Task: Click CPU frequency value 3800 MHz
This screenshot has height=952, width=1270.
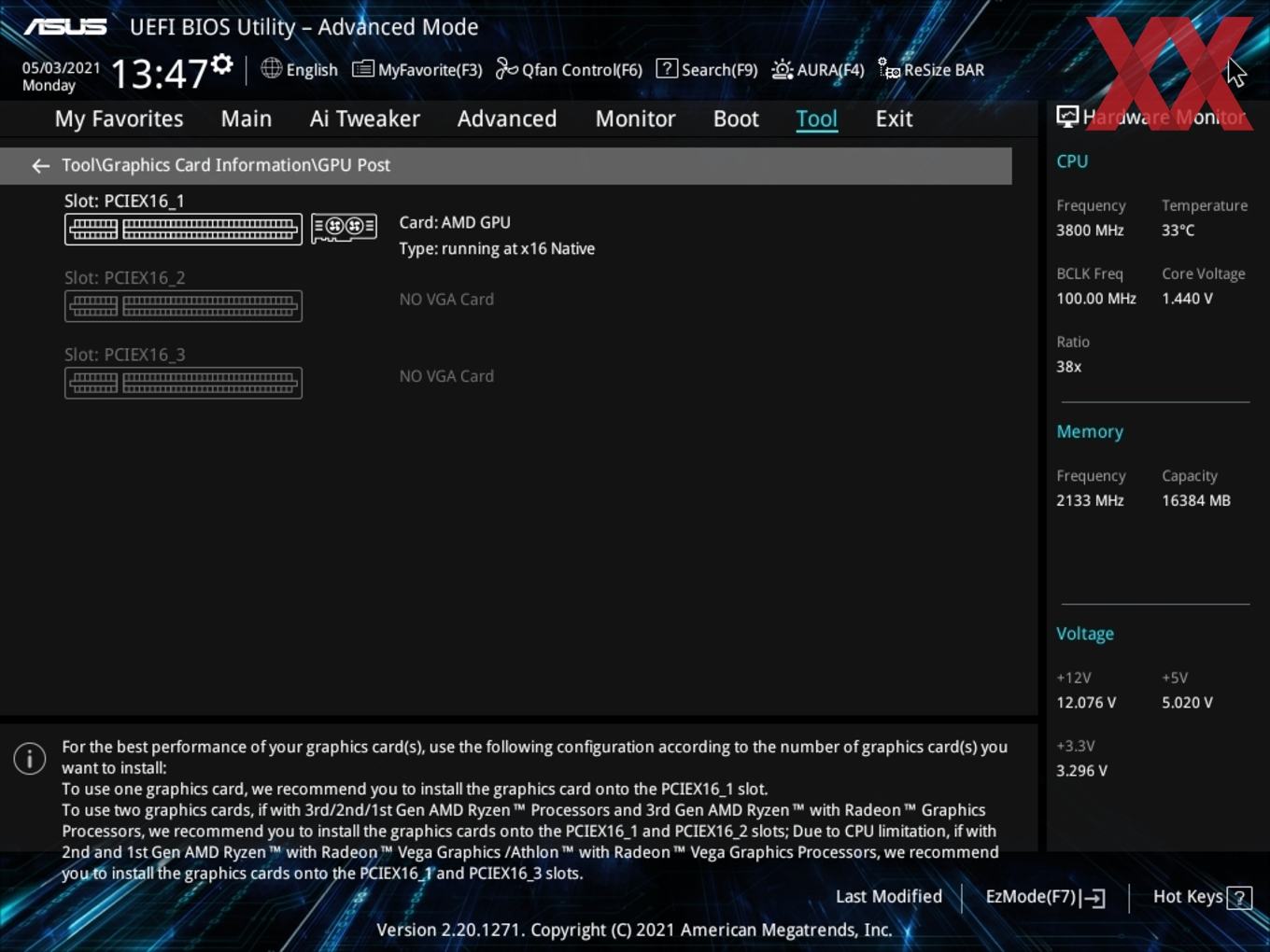Action: (1090, 231)
